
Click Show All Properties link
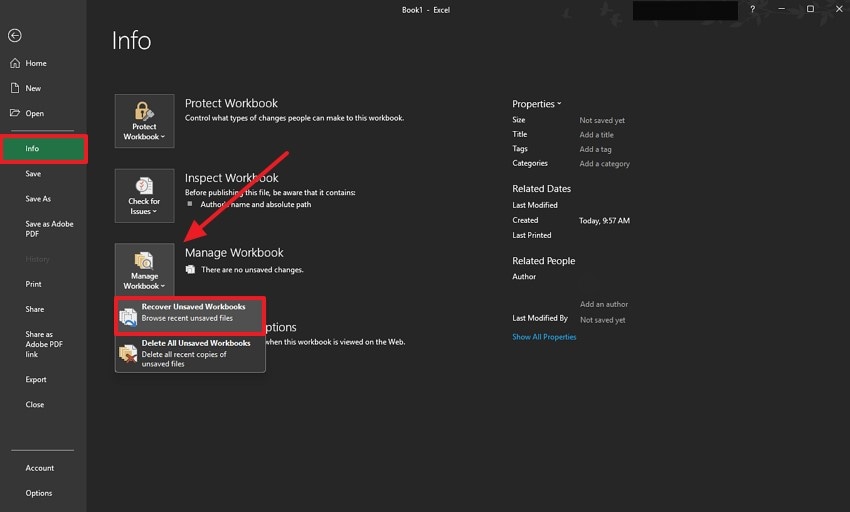[x=544, y=337]
